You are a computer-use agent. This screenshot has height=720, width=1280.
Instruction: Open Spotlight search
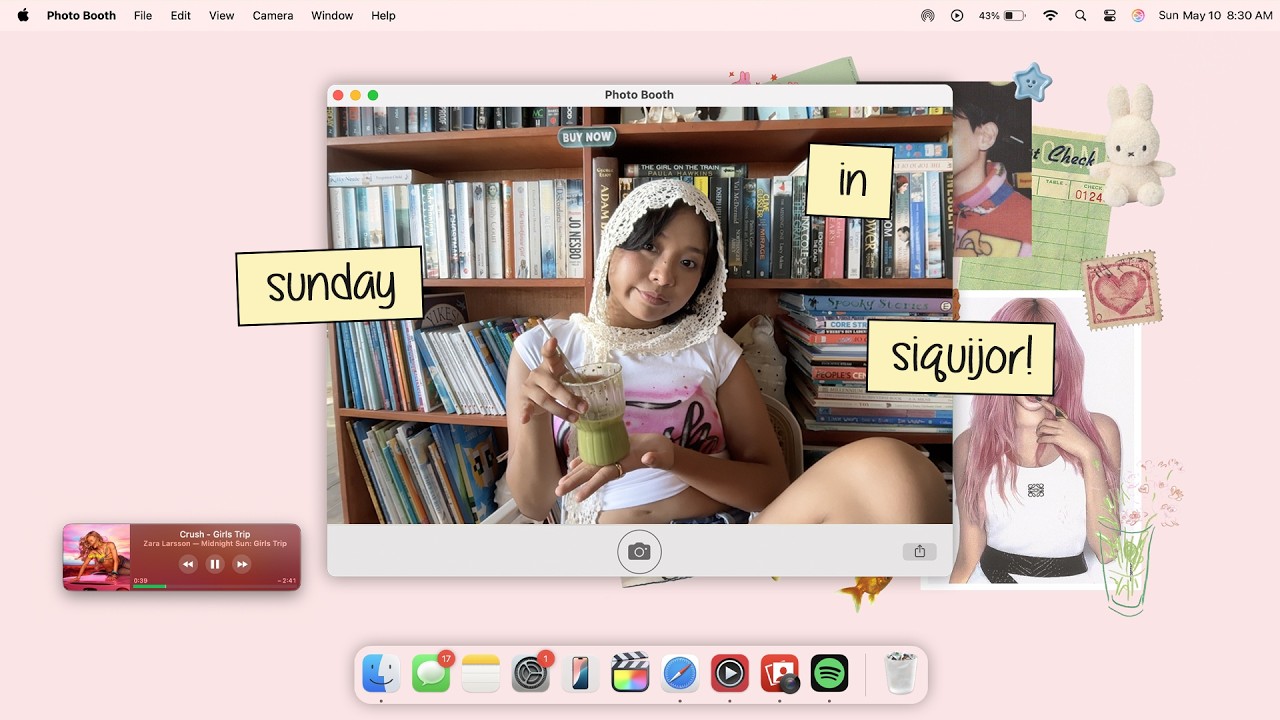1080,15
